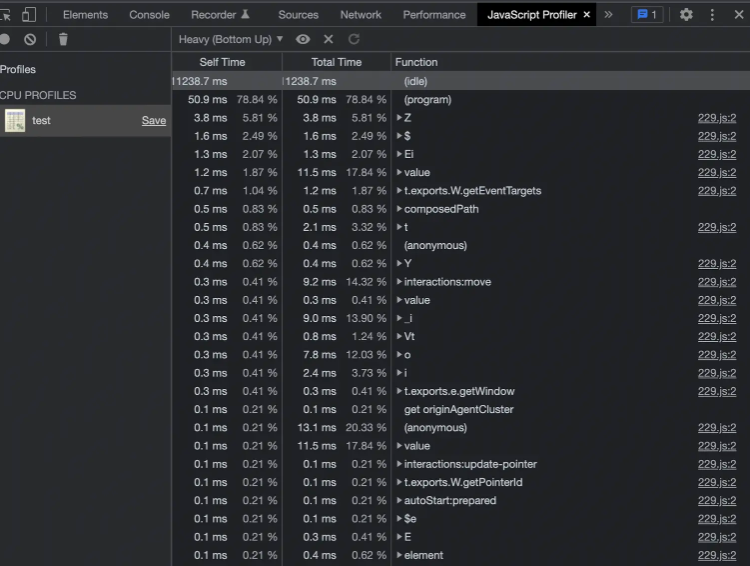Click the exclude selected function X icon
Viewport: 750px width, 566px height.
pos(328,39)
